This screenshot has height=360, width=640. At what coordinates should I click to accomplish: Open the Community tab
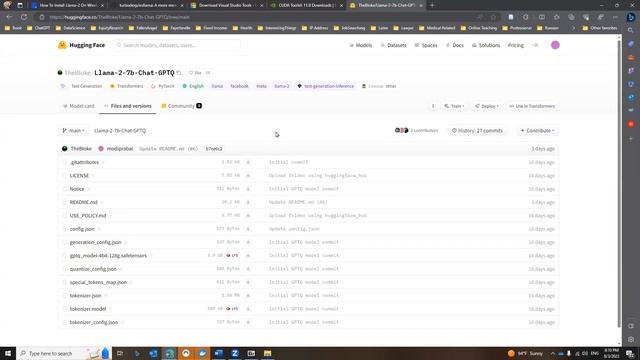(x=181, y=106)
